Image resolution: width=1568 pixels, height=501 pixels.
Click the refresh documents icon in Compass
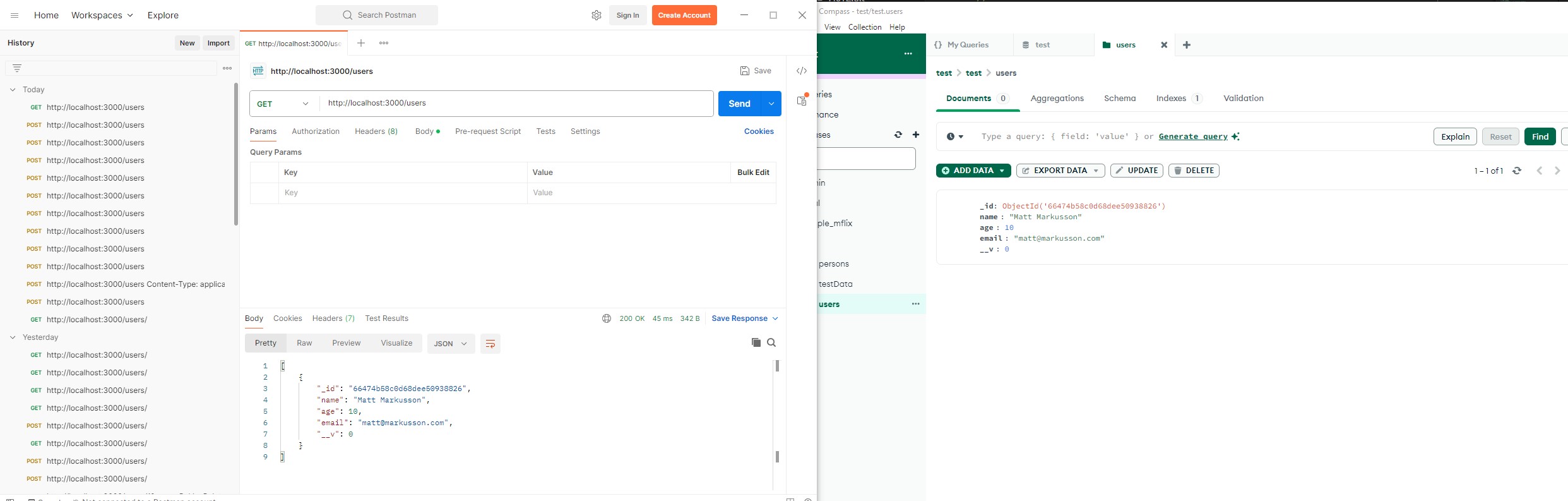click(x=1517, y=171)
